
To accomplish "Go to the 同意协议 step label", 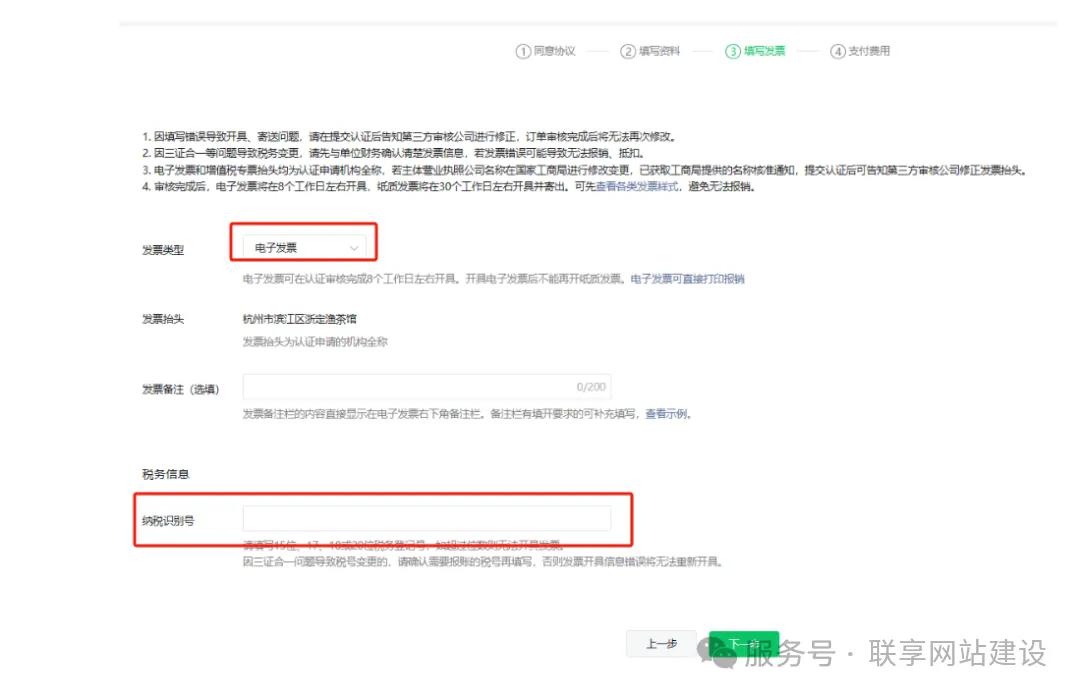I will coord(555,51).
